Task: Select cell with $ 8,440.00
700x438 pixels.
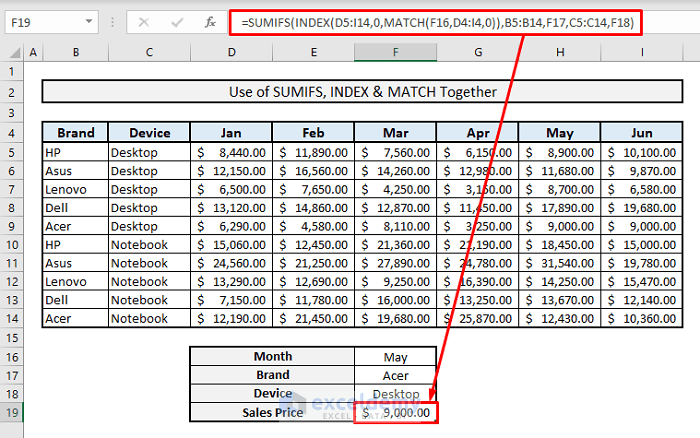Action: (231, 153)
